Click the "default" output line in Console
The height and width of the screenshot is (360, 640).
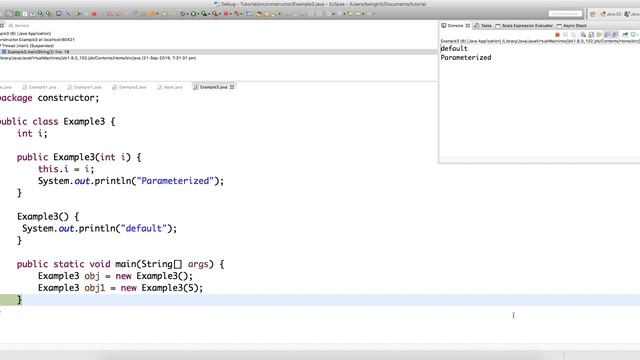[454, 49]
